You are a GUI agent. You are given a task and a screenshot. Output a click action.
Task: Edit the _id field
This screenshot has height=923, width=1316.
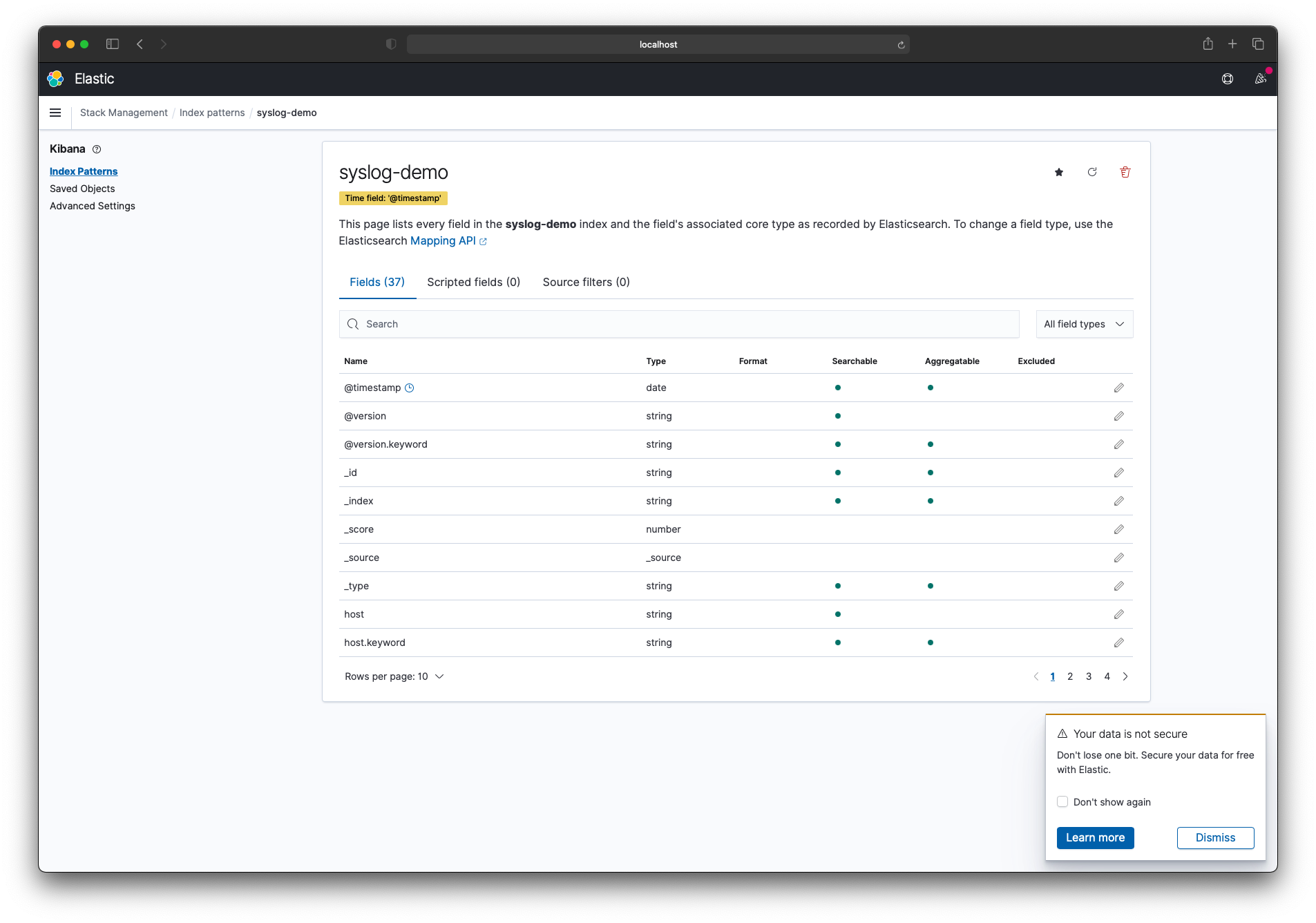tap(1119, 473)
